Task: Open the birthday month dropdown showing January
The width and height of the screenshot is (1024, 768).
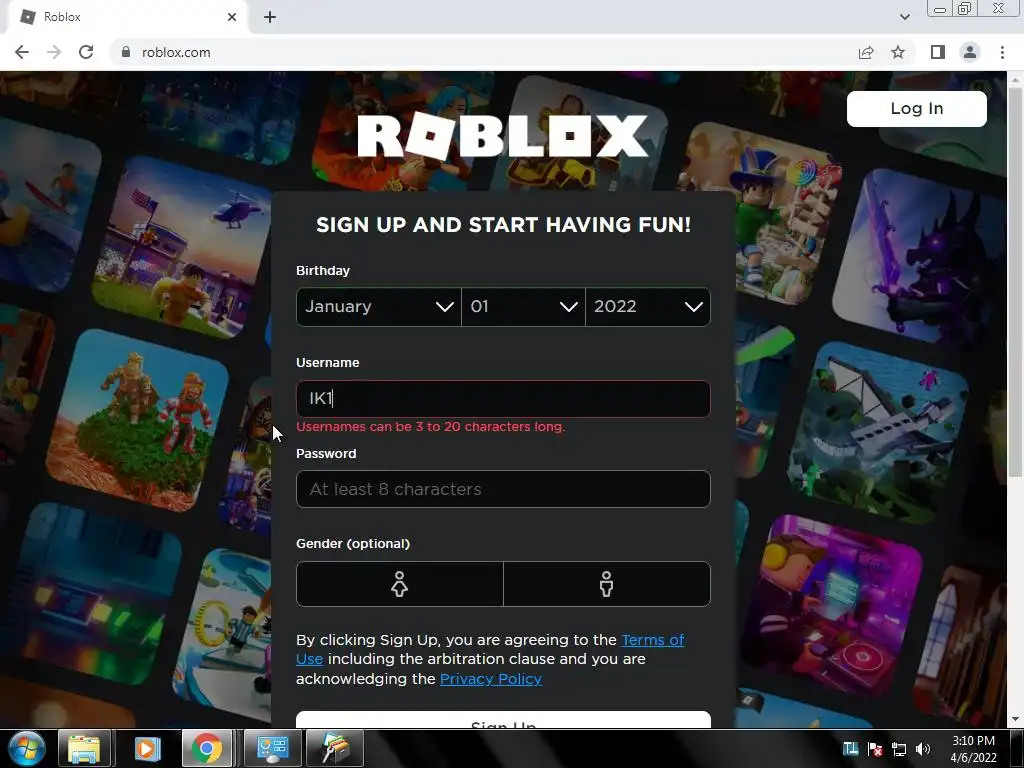Action: click(379, 306)
